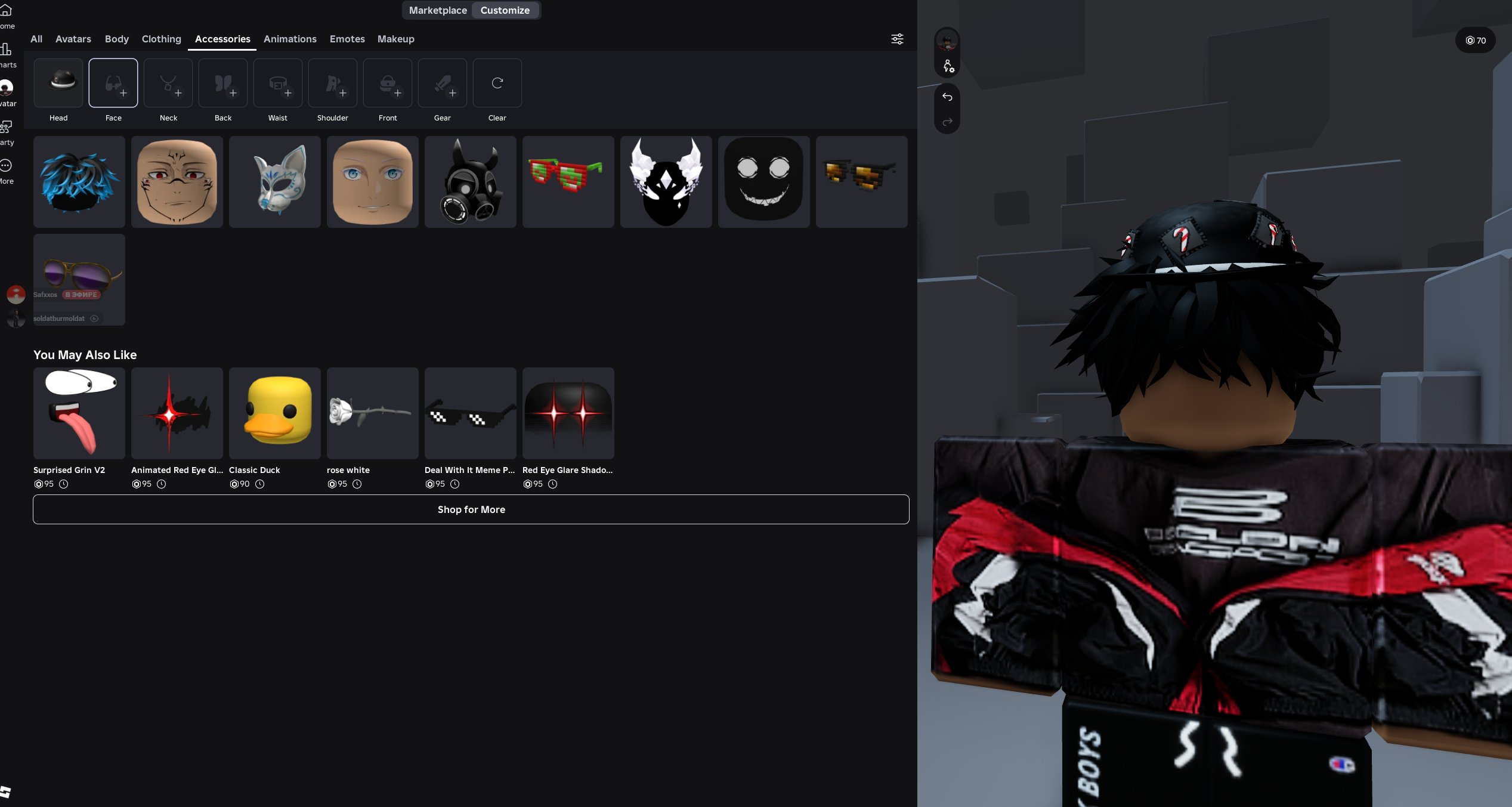This screenshot has width=1512, height=807.
Task: Select the Face accessory slot
Action: (113, 83)
